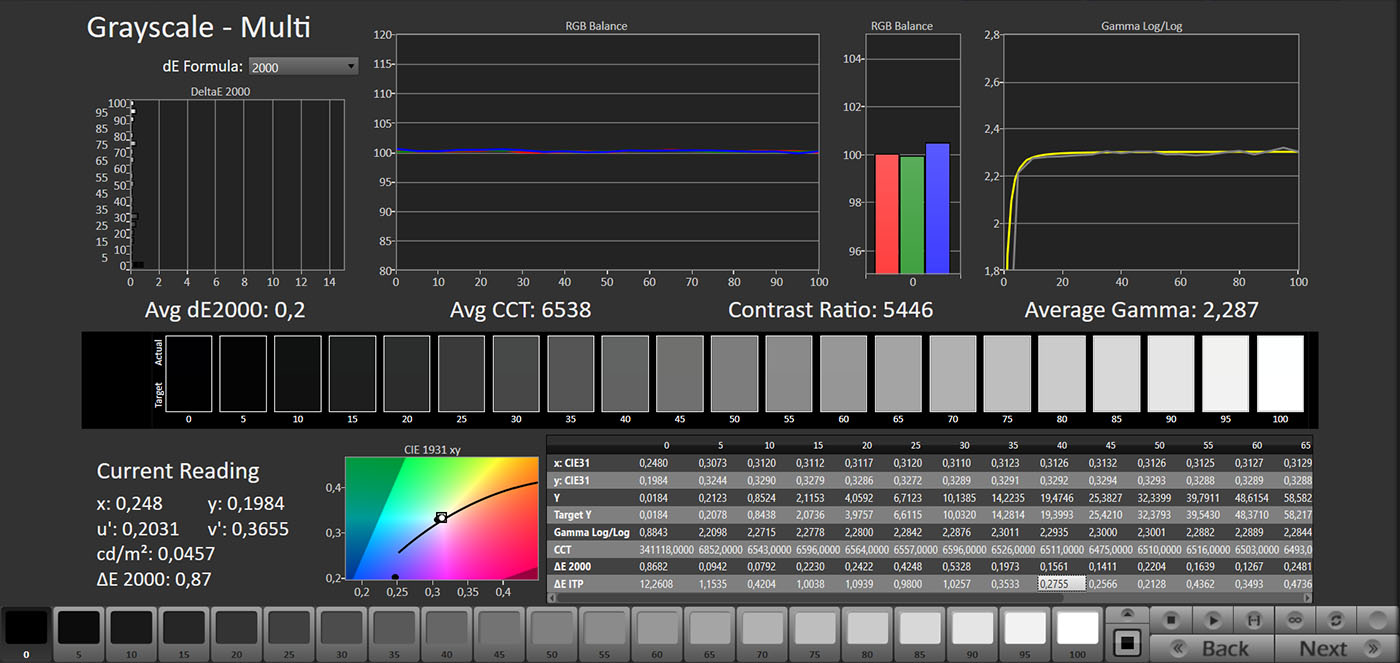Open the dE Formula dropdown
This screenshot has width=1400, height=663.
tap(303, 67)
